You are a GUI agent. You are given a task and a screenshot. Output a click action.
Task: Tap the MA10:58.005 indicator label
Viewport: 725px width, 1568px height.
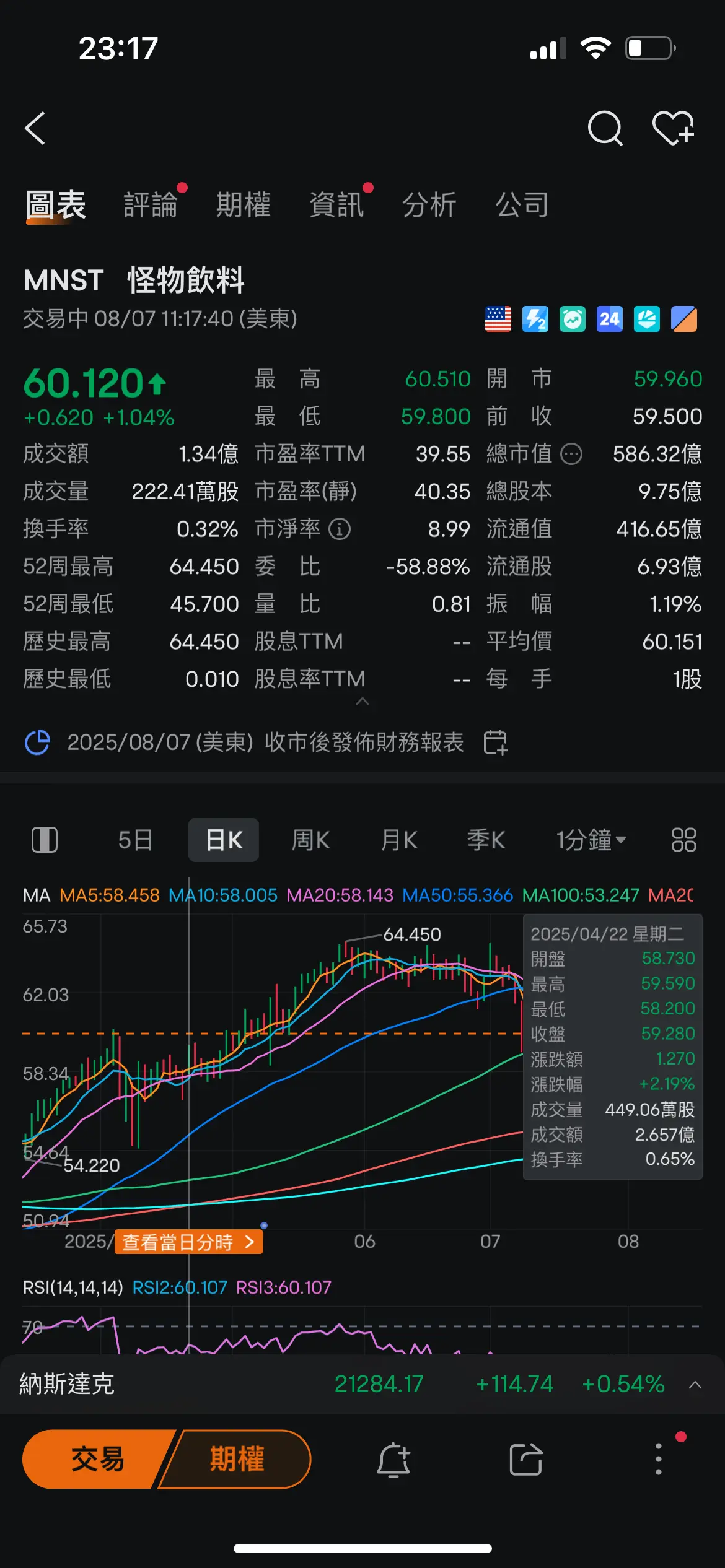pos(223,895)
